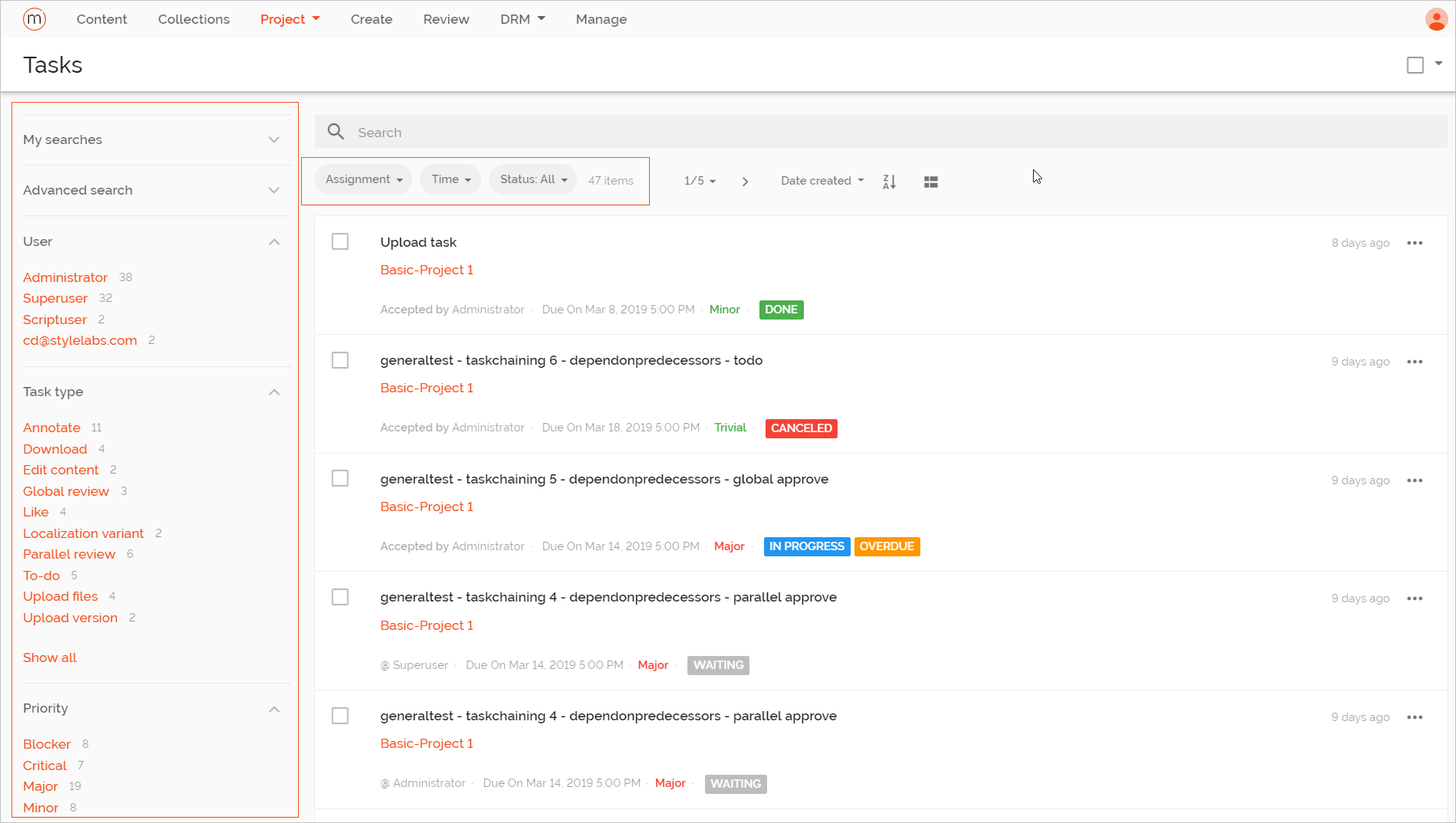Switch to grid view layout icon
1456x823 pixels.
(x=930, y=181)
